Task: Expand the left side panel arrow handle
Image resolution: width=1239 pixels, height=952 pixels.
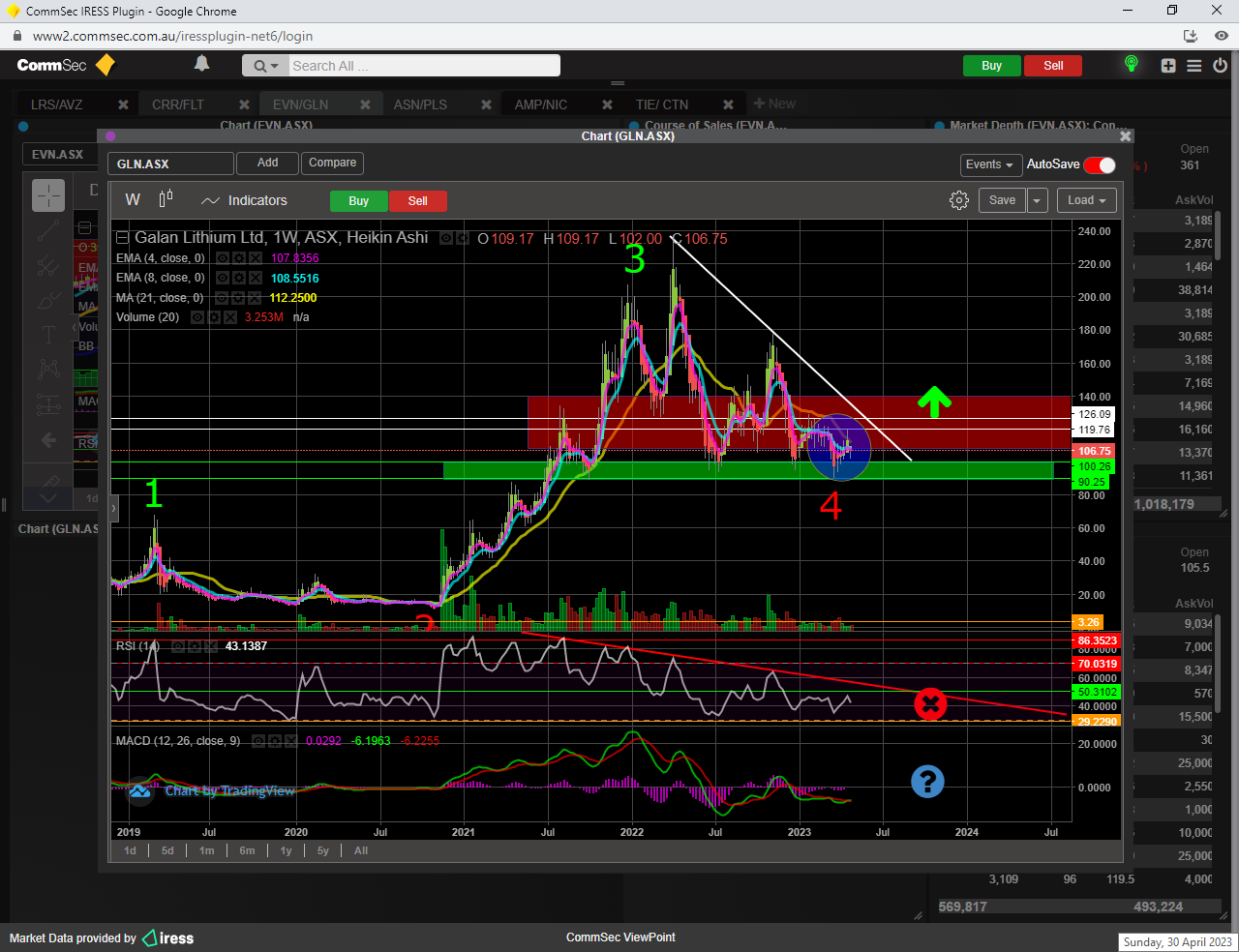Action: point(114,507)
